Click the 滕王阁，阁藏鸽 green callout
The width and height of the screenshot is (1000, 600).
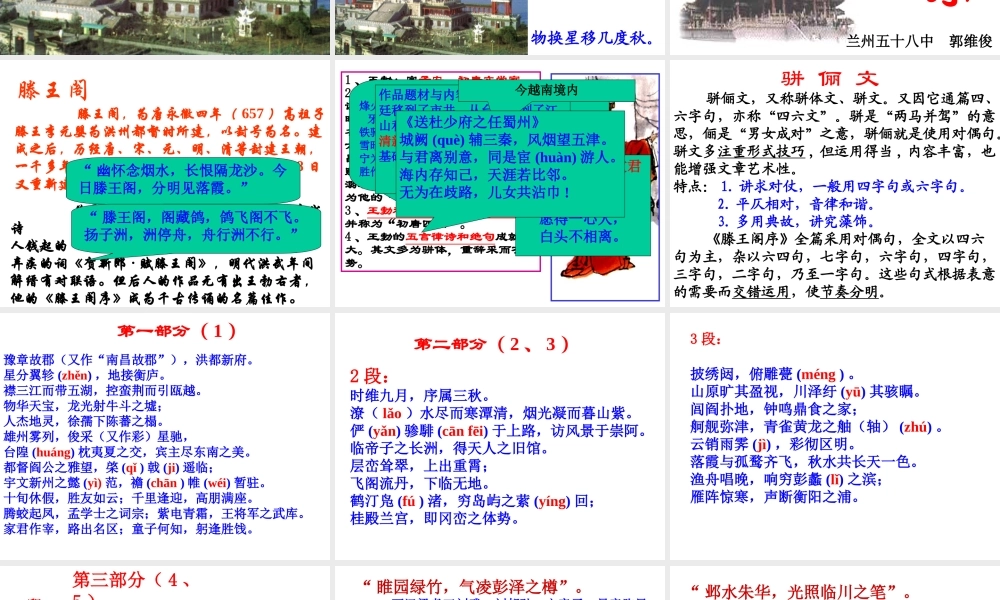(x=196, y=226)
